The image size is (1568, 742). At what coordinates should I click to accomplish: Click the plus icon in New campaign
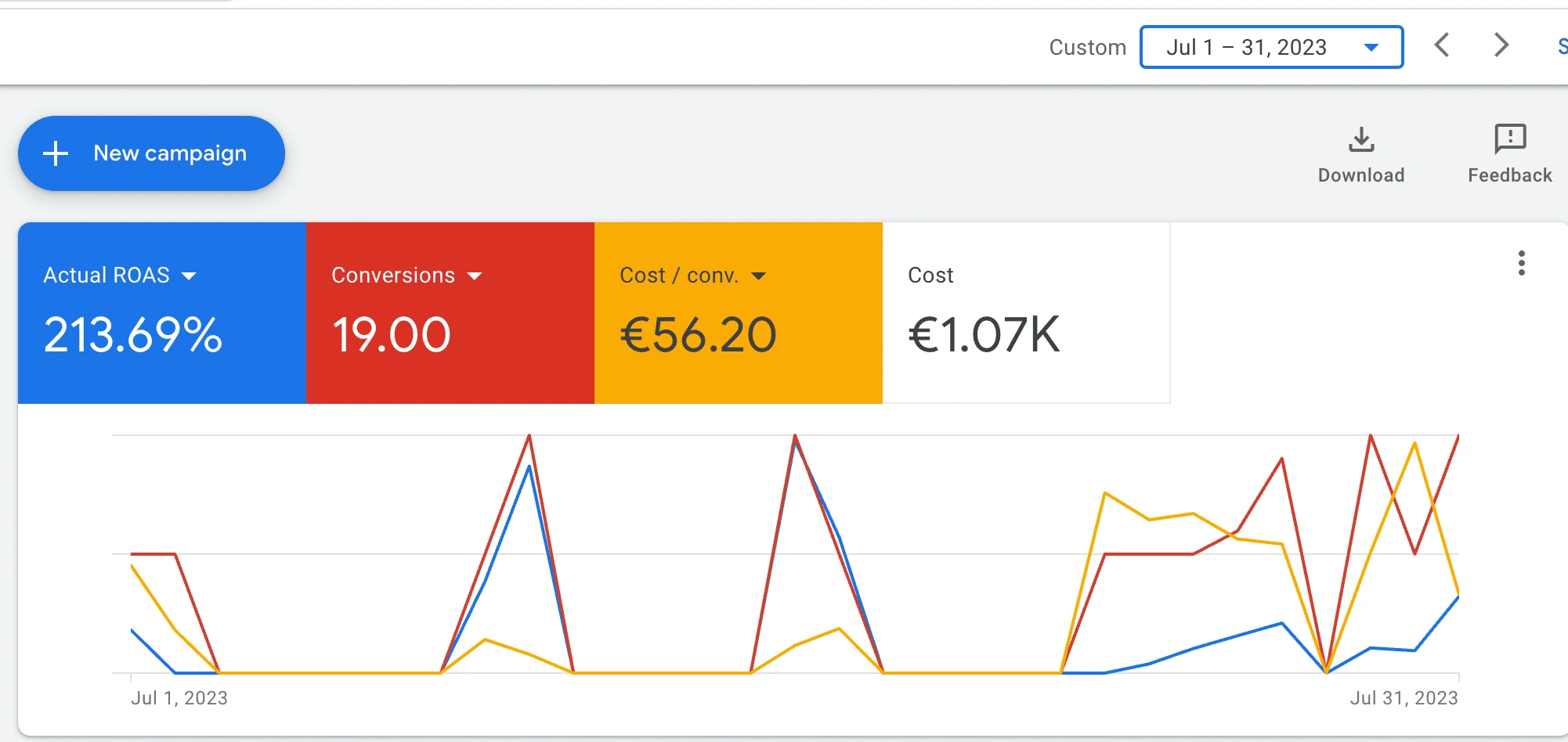tap(56, 153)
